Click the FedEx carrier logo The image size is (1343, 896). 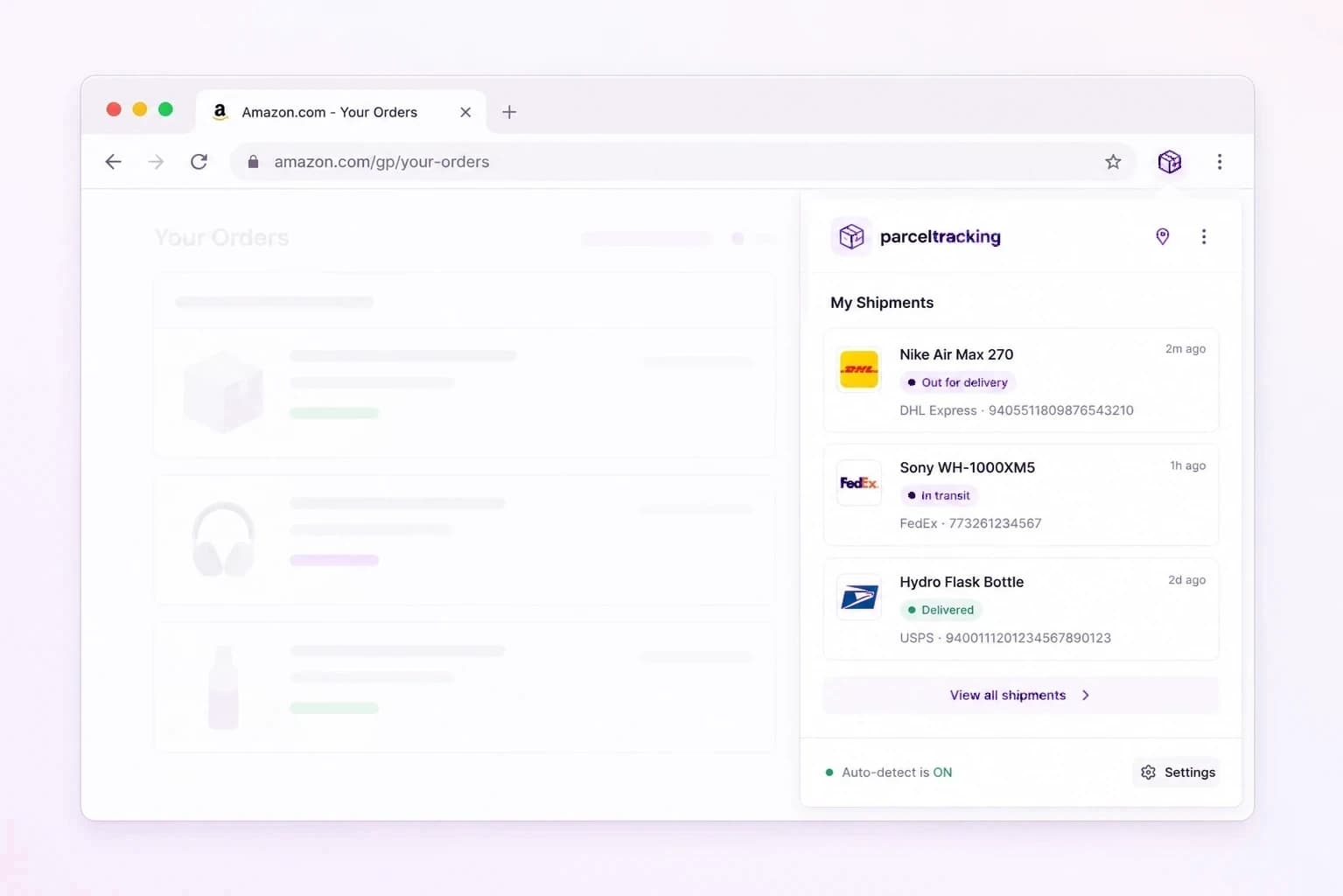[859, 483]
